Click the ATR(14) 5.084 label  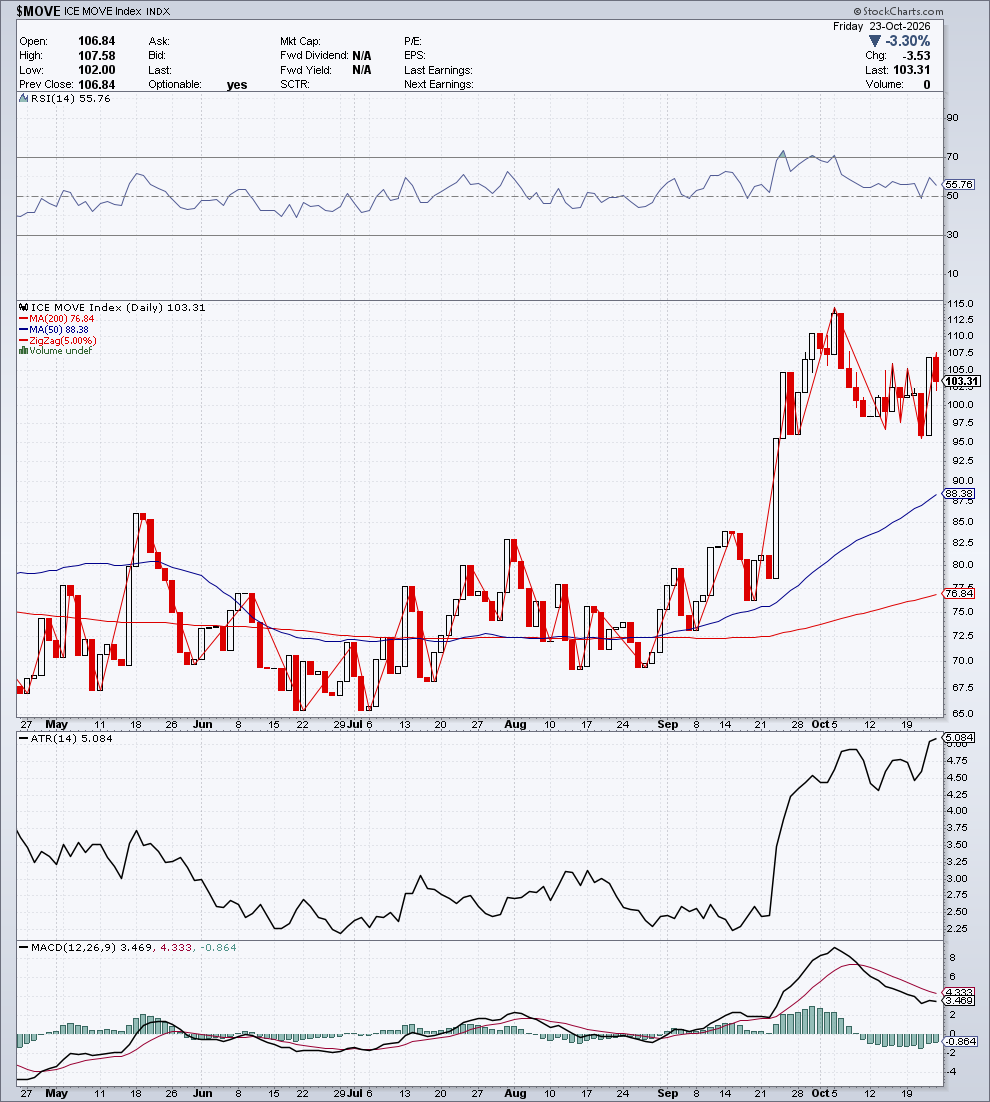point(71,738)
